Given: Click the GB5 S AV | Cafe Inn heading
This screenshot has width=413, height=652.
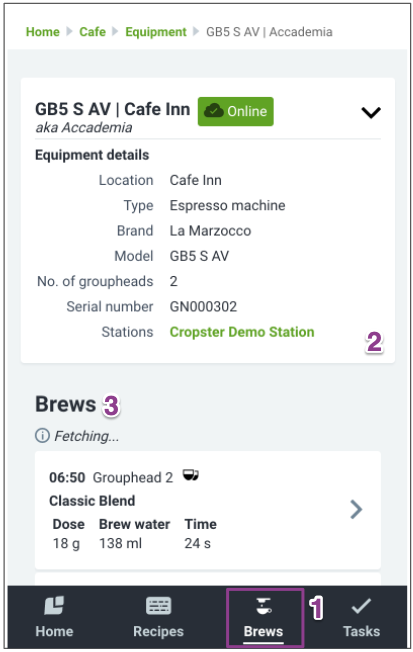Looking at the screenshot, I should [x=113, y=109].
